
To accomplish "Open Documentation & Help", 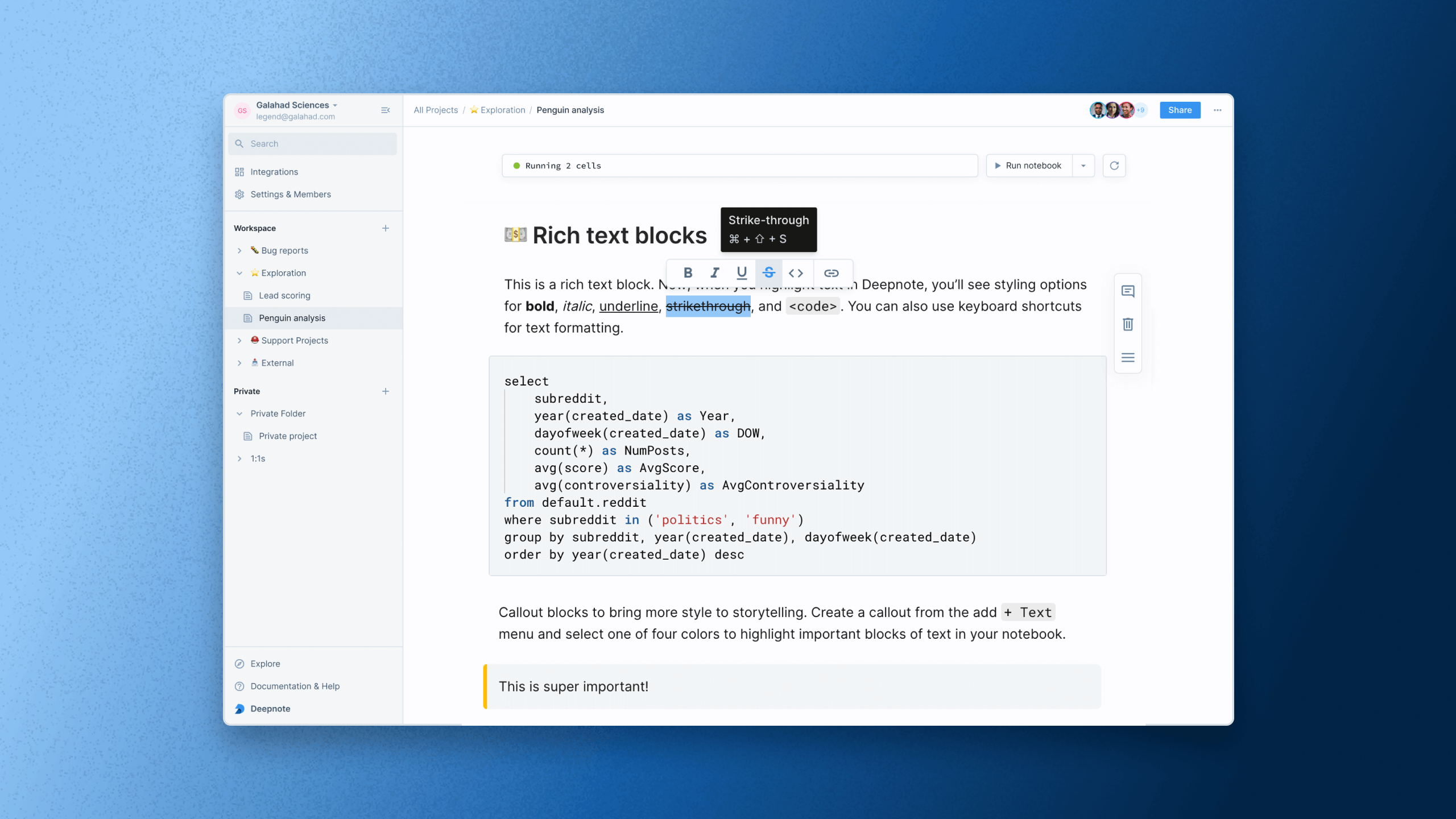I will pos(294,686).
